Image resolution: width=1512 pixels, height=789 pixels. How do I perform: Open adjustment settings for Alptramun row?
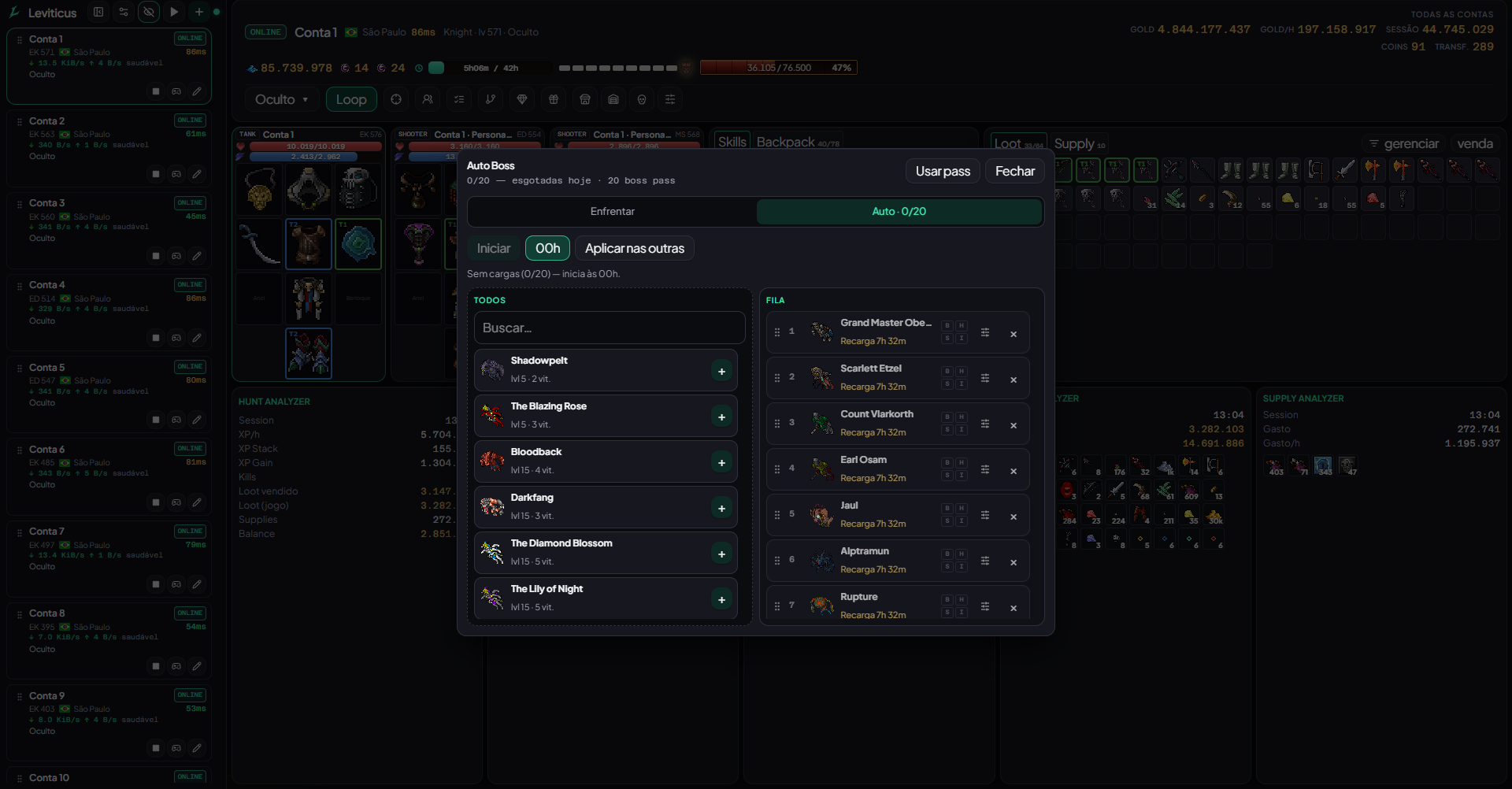tap(985, 561)
